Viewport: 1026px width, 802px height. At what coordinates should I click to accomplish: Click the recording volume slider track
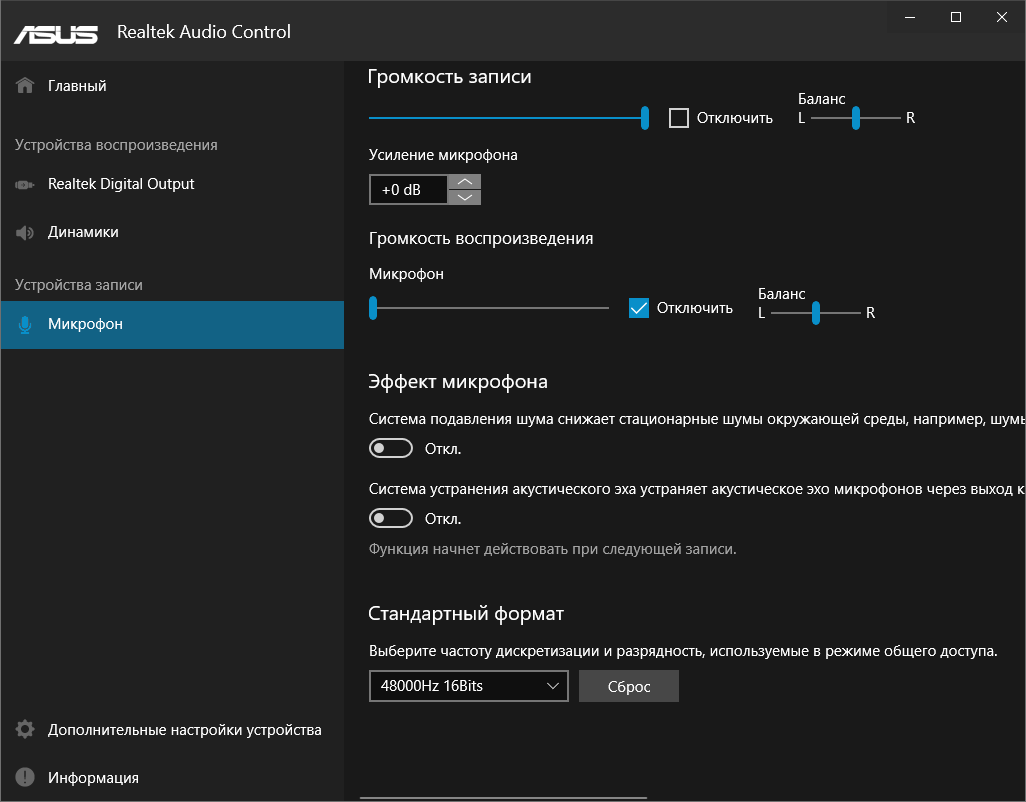tap(500, 118)
